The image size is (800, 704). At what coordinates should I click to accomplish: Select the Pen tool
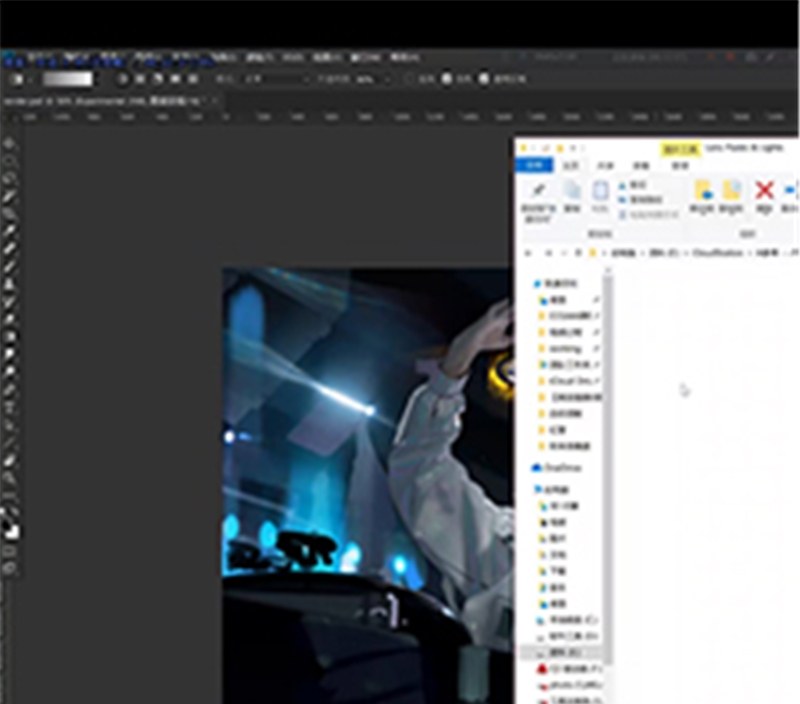tap(9, 389)
